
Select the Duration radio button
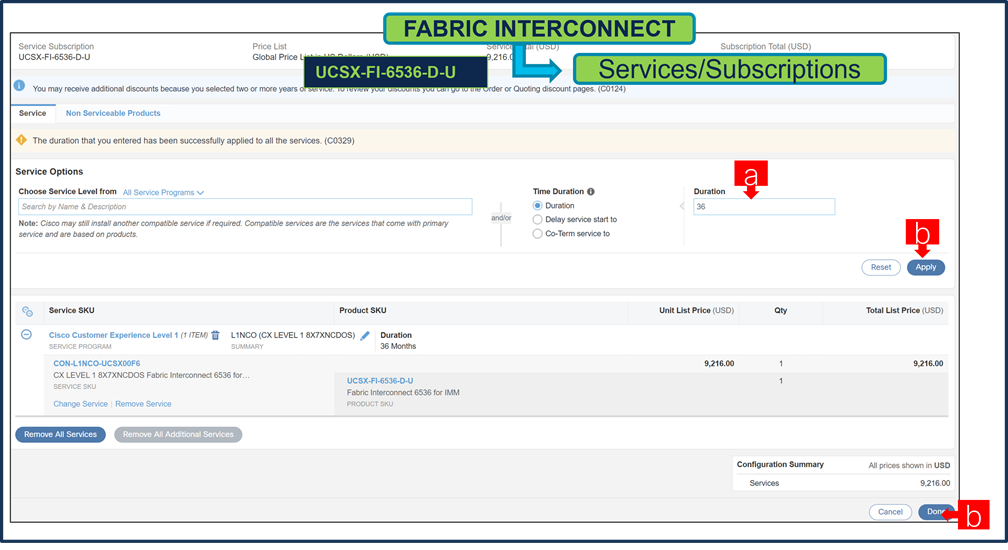tap(537, 206)
